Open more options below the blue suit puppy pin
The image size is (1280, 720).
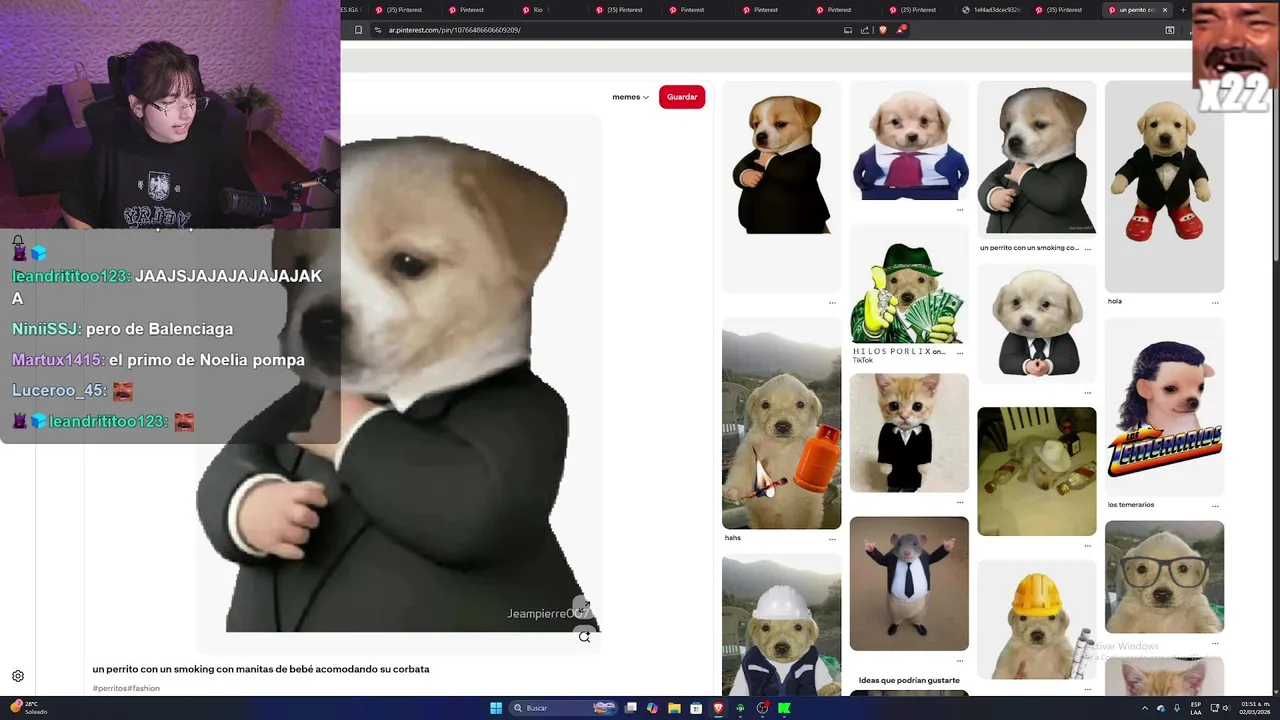(x=960, y=210)
